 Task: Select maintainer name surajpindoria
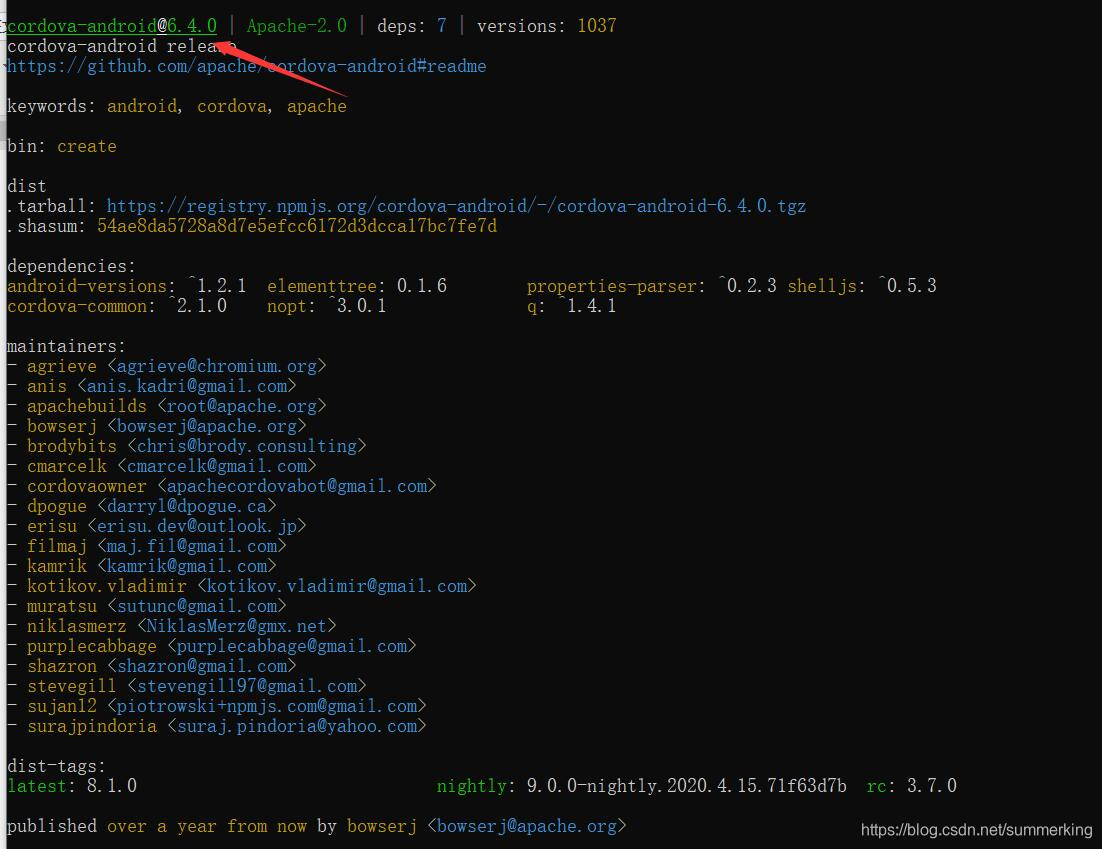click(x=91, y=727)
